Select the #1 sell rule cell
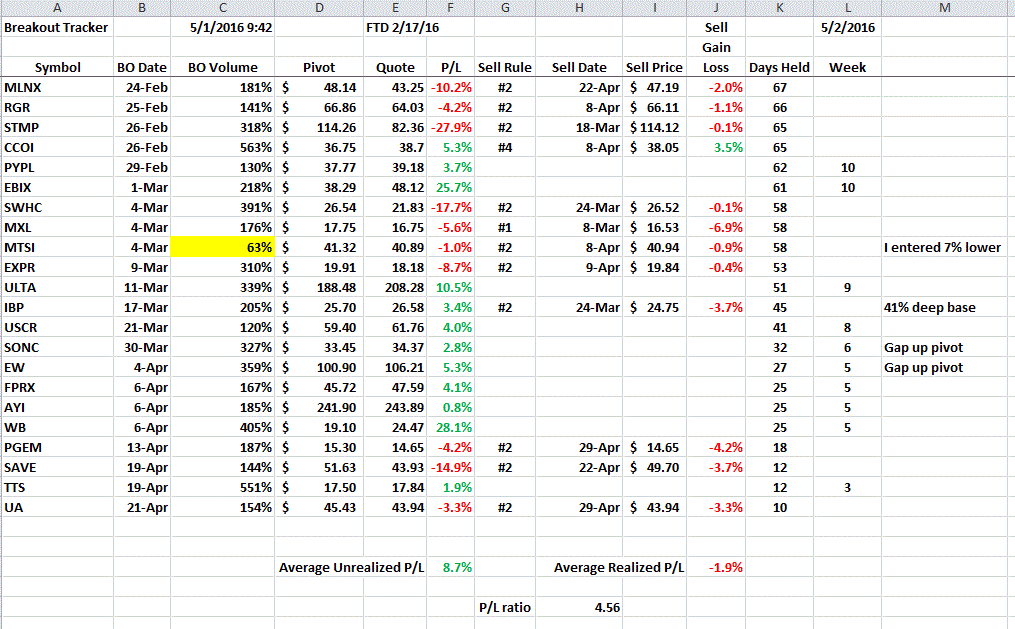 [505, 228]
